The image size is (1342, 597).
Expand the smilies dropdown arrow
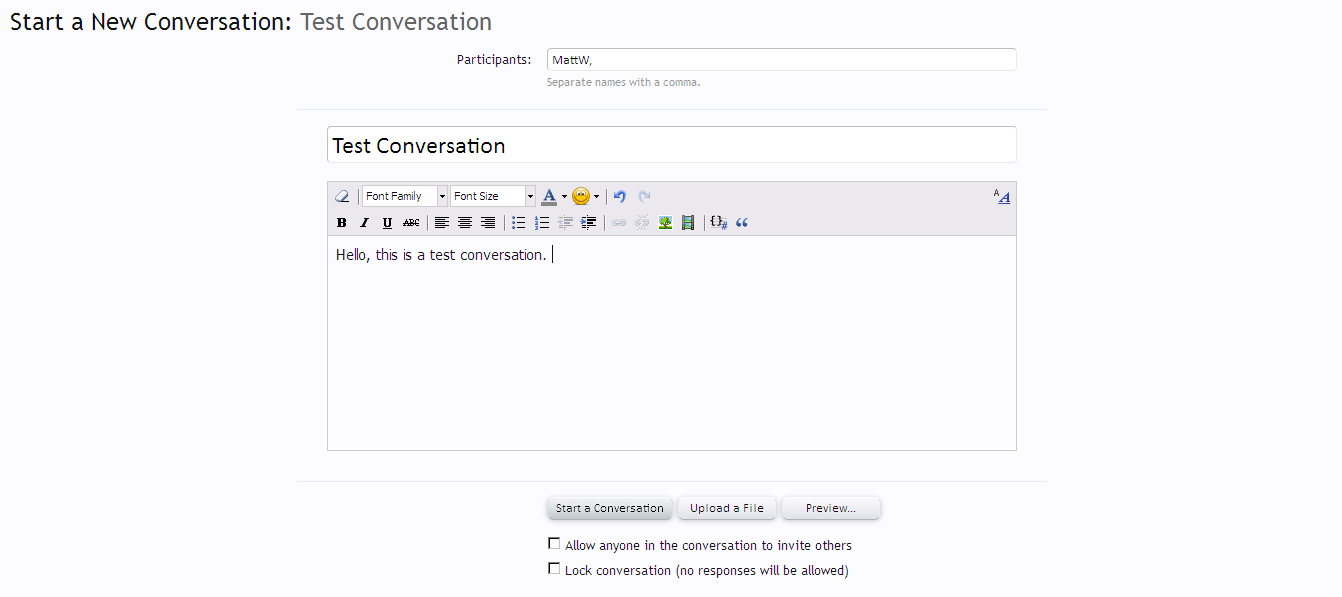pyautogui.click(x=596, y=196)
